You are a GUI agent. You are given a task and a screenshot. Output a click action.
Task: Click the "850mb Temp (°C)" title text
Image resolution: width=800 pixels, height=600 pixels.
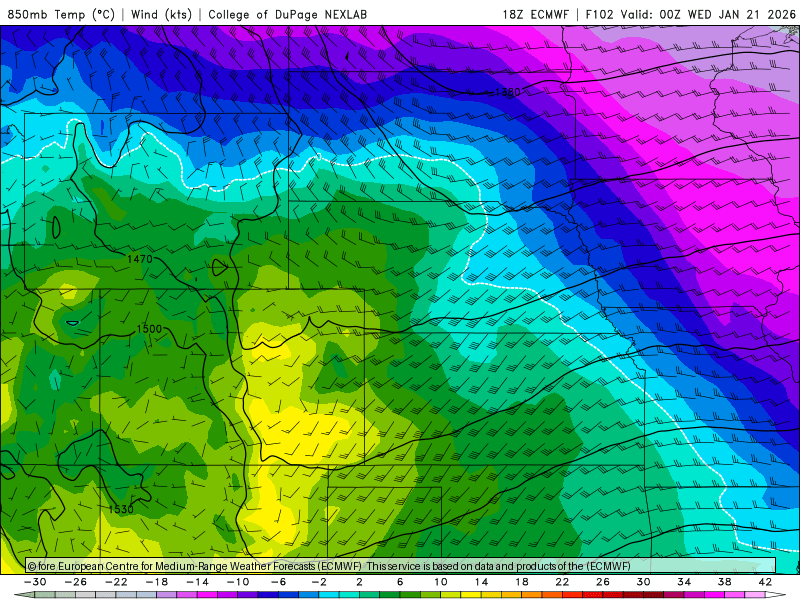point(61,14)
